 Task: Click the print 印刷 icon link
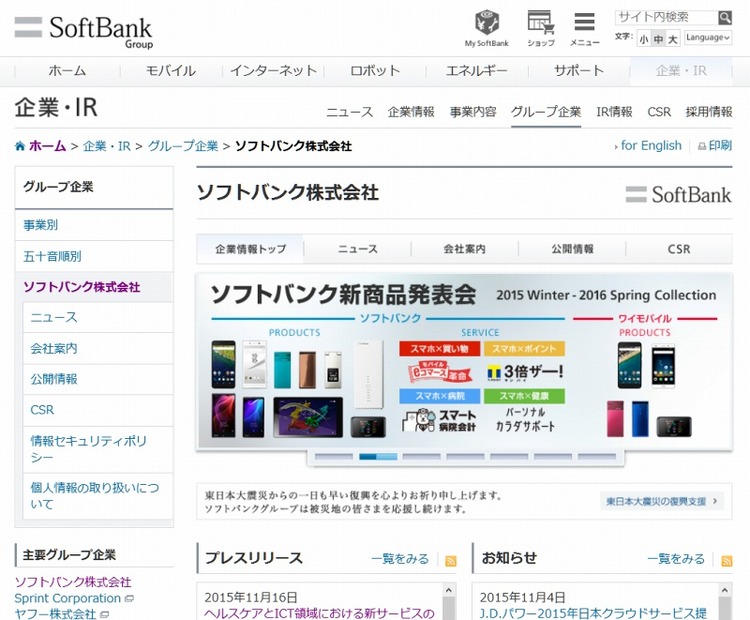pos(715,145)
